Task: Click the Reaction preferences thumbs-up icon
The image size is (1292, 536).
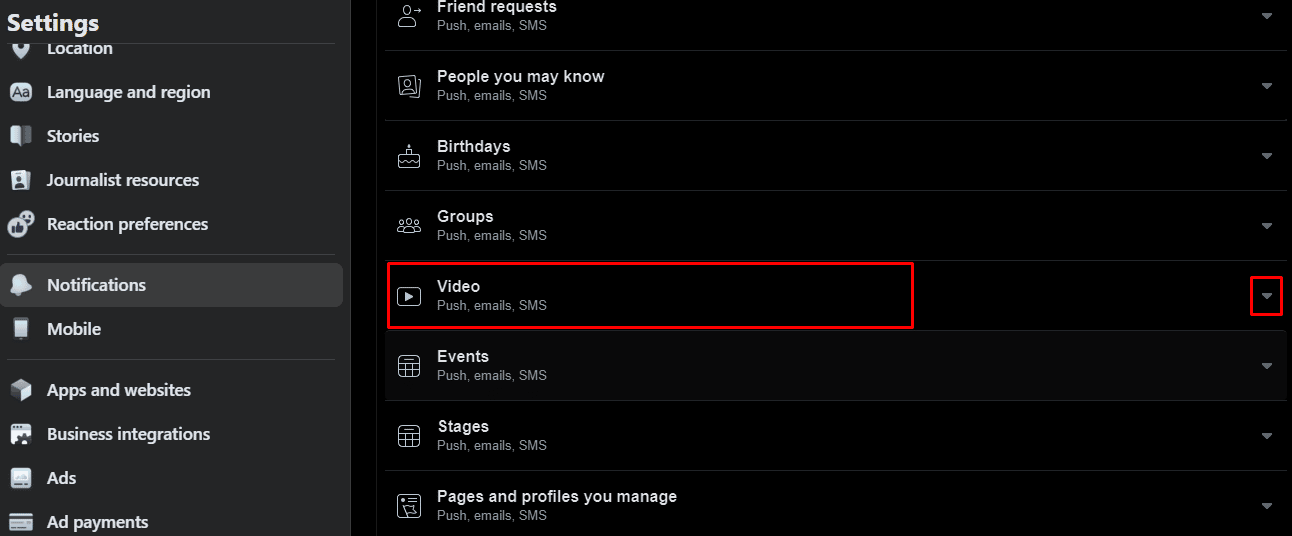Action: 21,224
